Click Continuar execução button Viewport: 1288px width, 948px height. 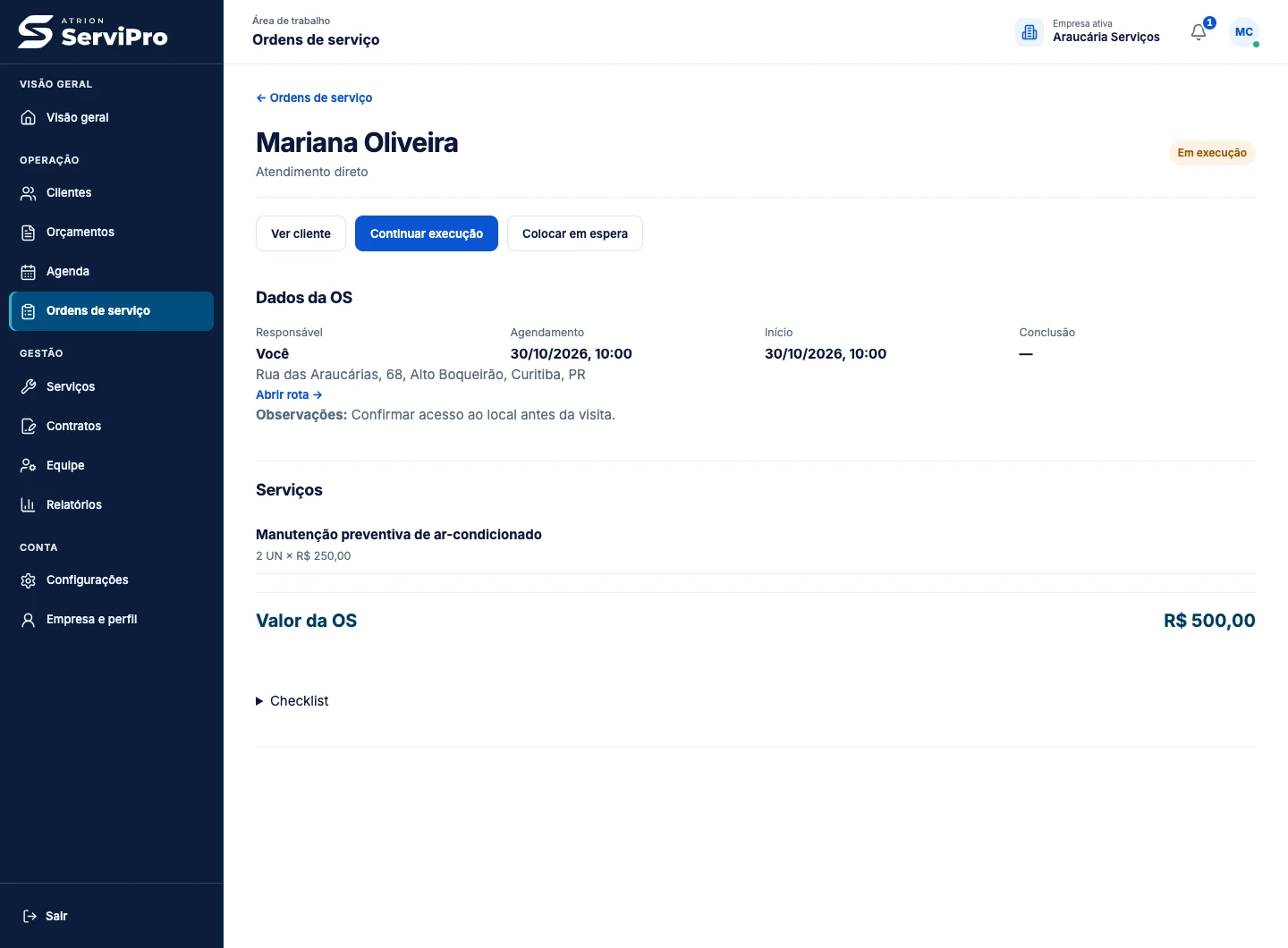click(x=427, y=233)
